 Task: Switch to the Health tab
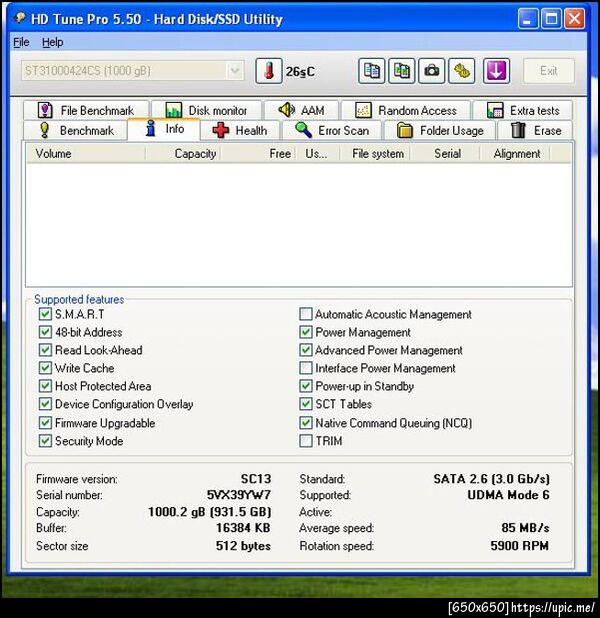point(240,130)
